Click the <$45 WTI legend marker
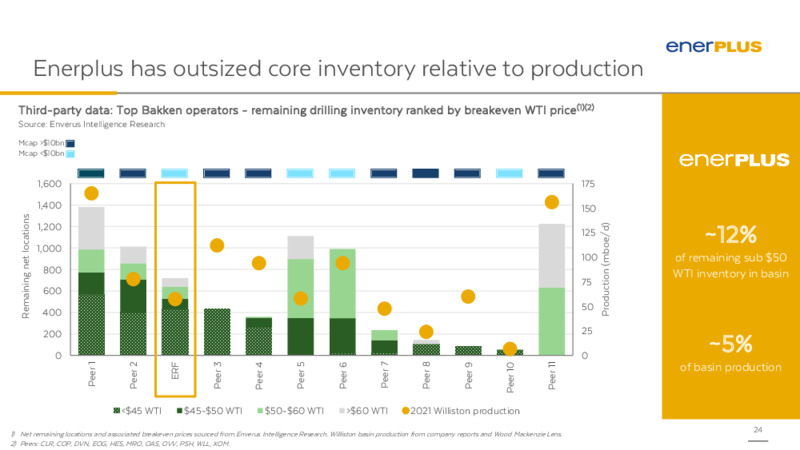800x450 pixels. coord(117,411)
